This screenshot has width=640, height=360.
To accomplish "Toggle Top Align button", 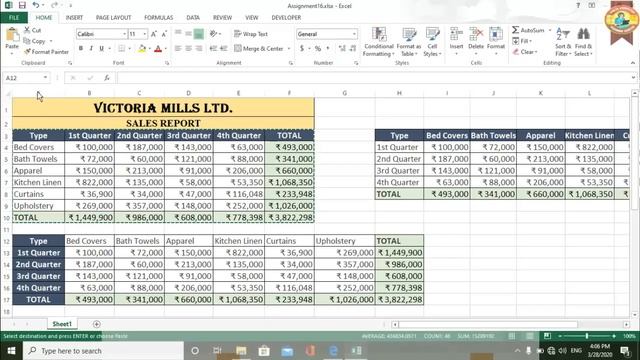I will (178, 34).
